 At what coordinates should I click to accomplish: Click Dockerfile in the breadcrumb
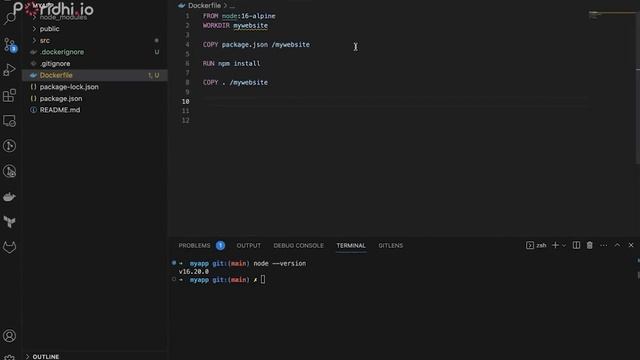204,5
